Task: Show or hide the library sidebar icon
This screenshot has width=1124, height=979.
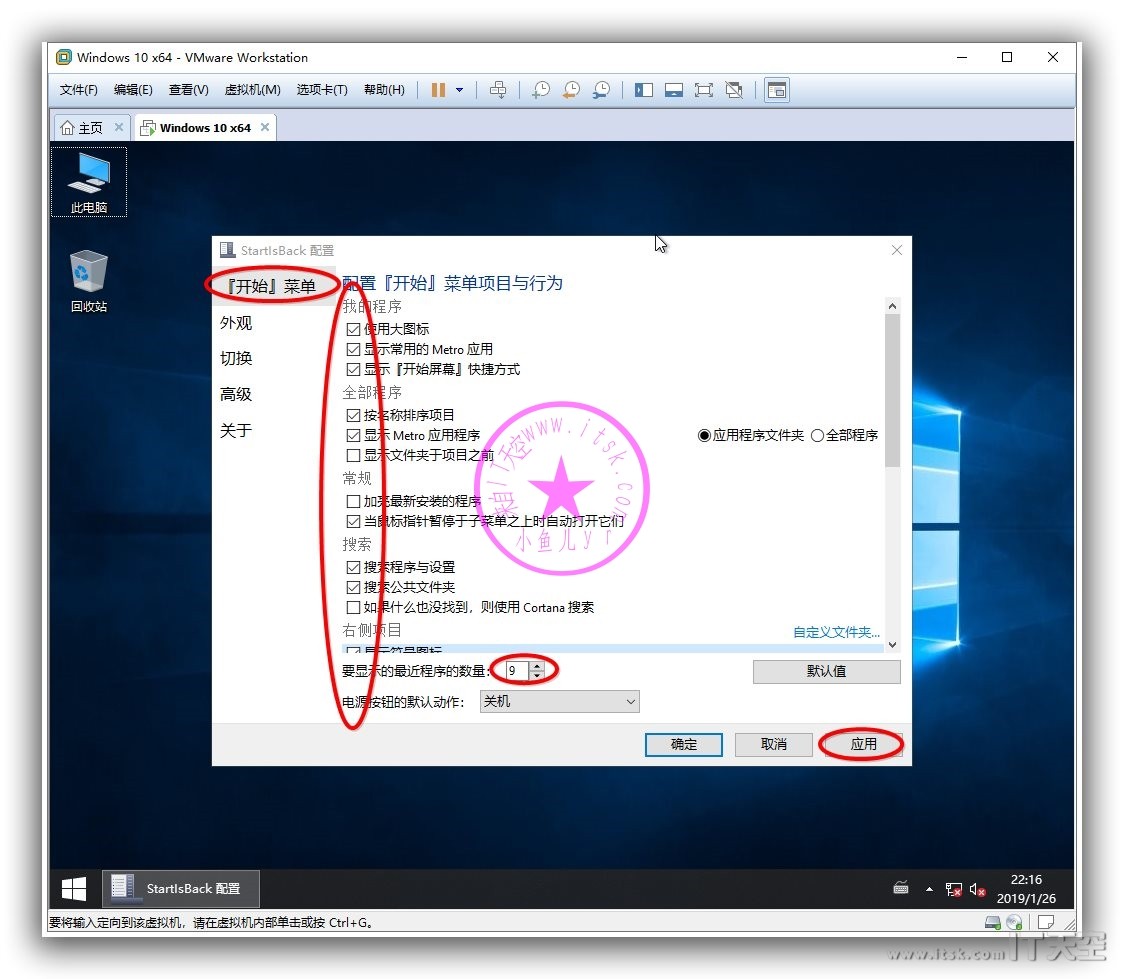Action: click(x=644, y=90)
